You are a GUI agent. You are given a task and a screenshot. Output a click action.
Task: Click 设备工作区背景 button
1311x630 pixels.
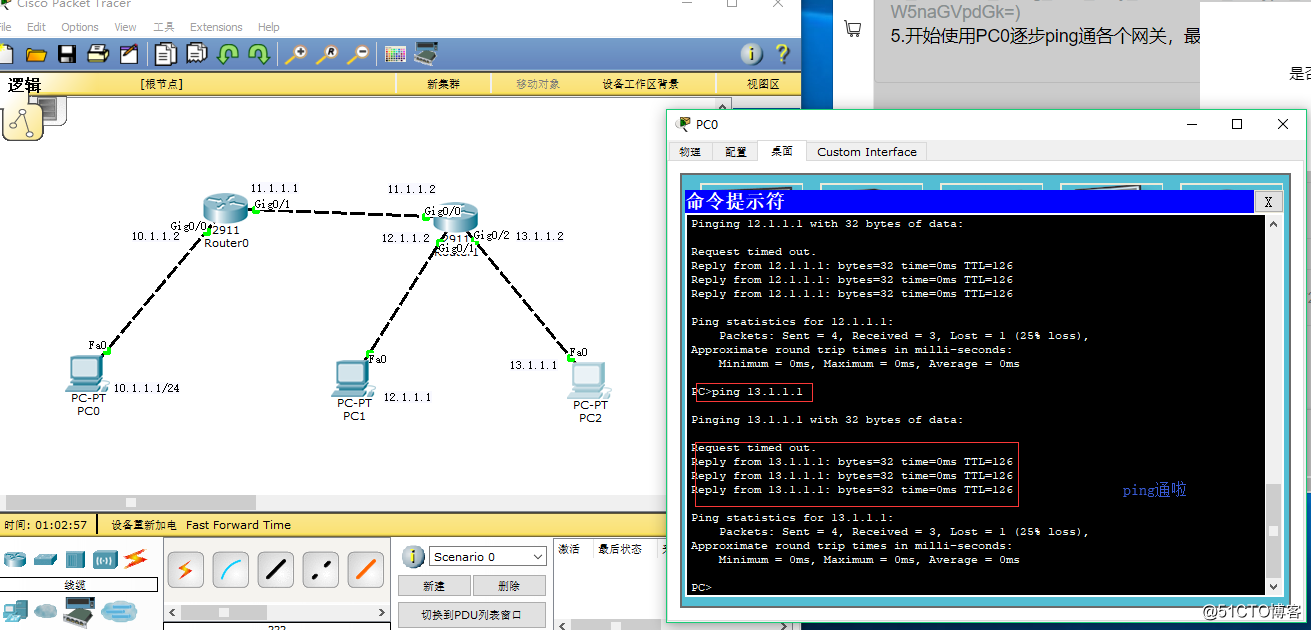coord(640,84)
